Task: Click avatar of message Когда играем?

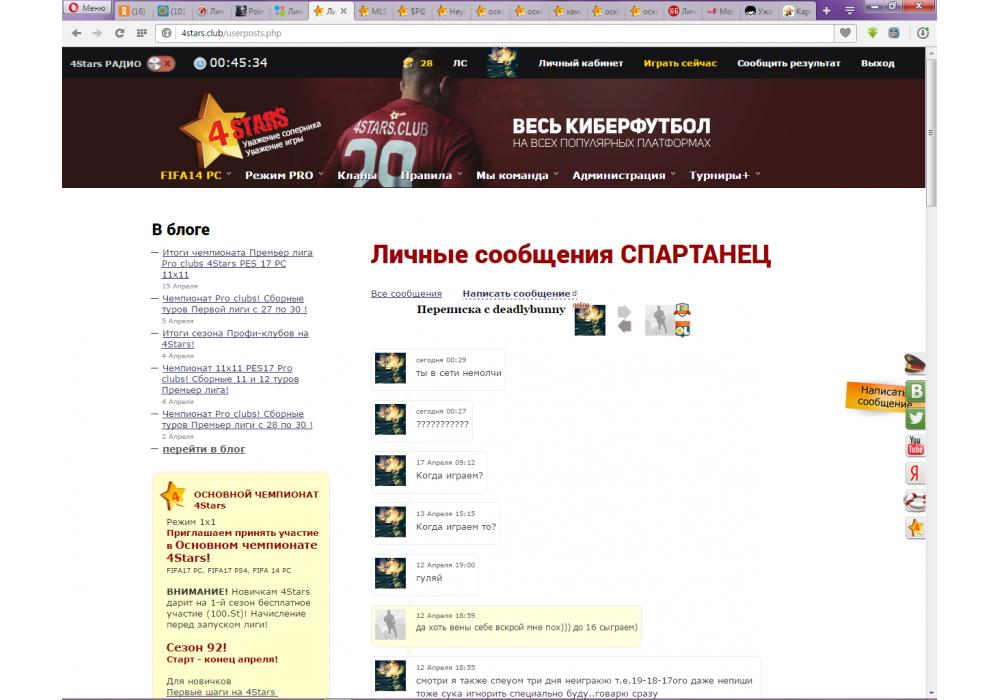Action: [390, 470]
